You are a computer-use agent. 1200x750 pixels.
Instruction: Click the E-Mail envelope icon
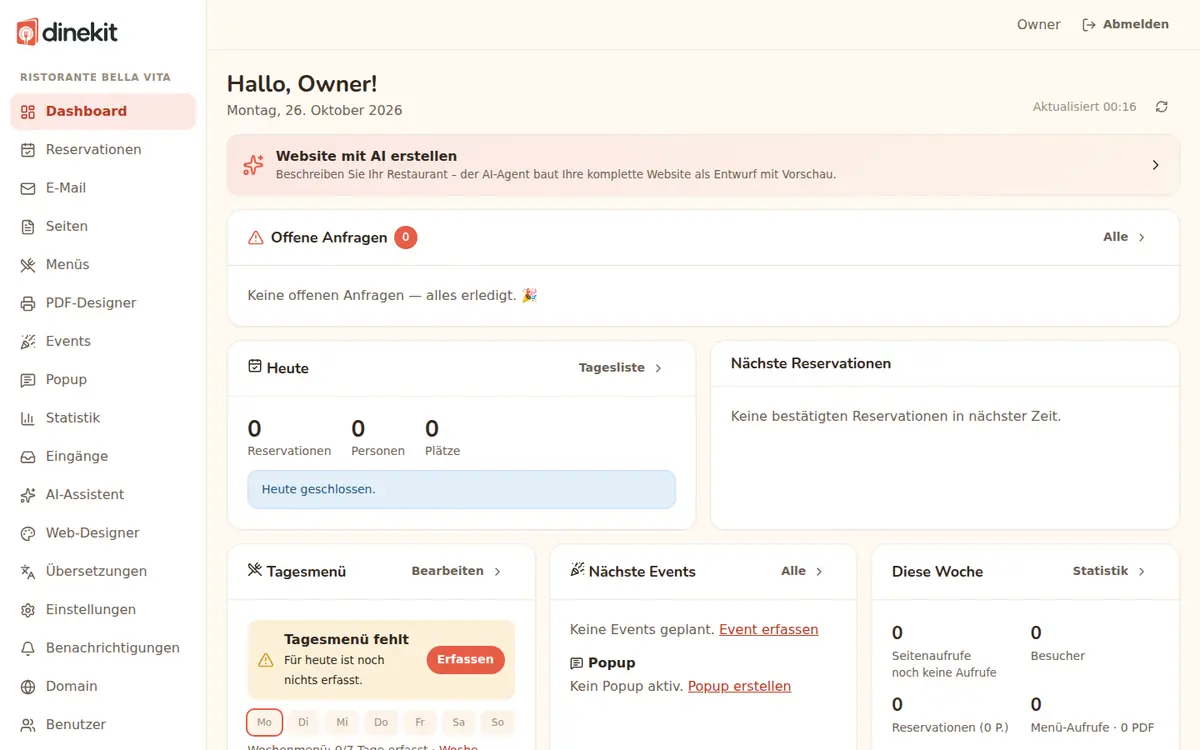click(x=28, y=188)
